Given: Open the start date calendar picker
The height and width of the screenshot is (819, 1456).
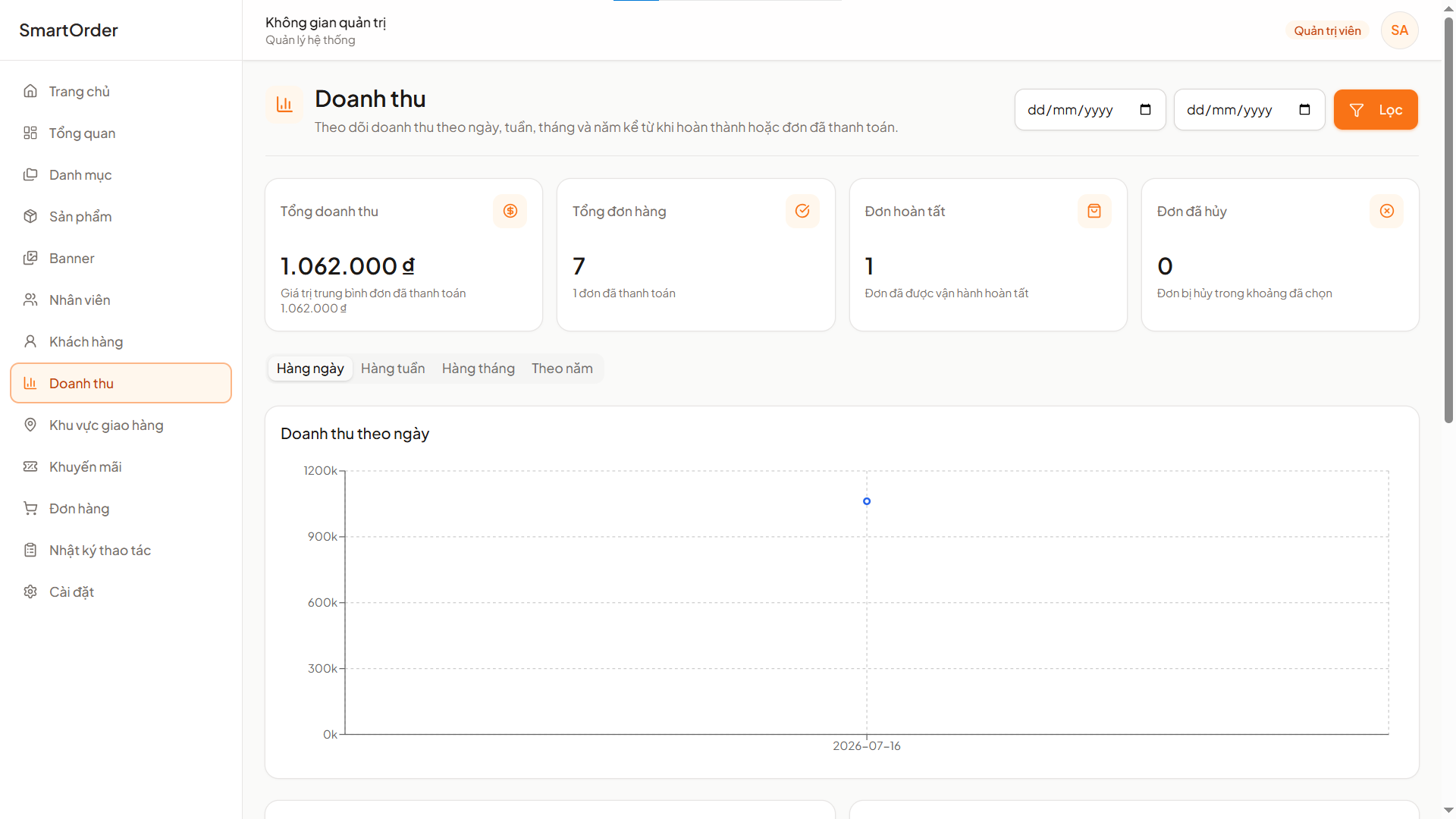Looking at the screenshot, I should [x=1145, y=110].
